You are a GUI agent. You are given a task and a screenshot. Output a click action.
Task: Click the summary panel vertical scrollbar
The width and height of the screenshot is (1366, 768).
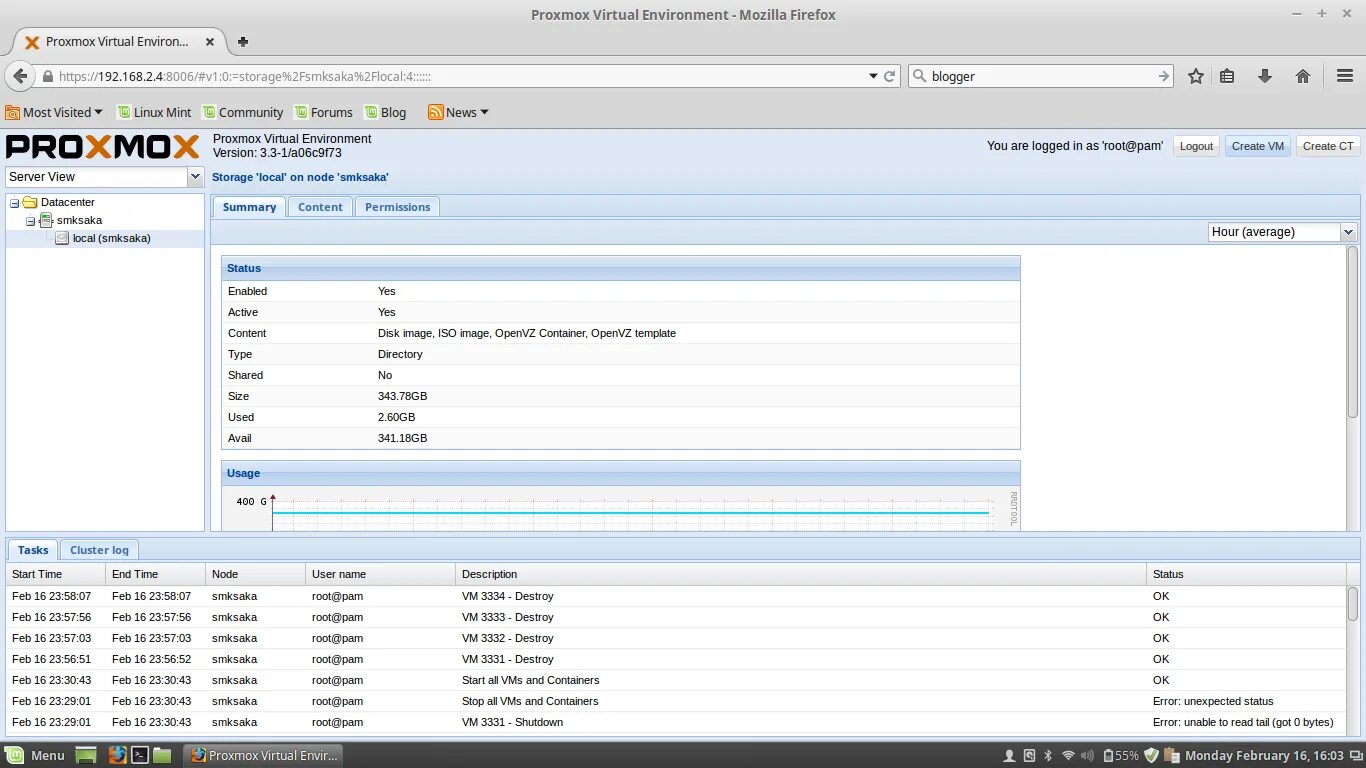tap(1353, 330)
